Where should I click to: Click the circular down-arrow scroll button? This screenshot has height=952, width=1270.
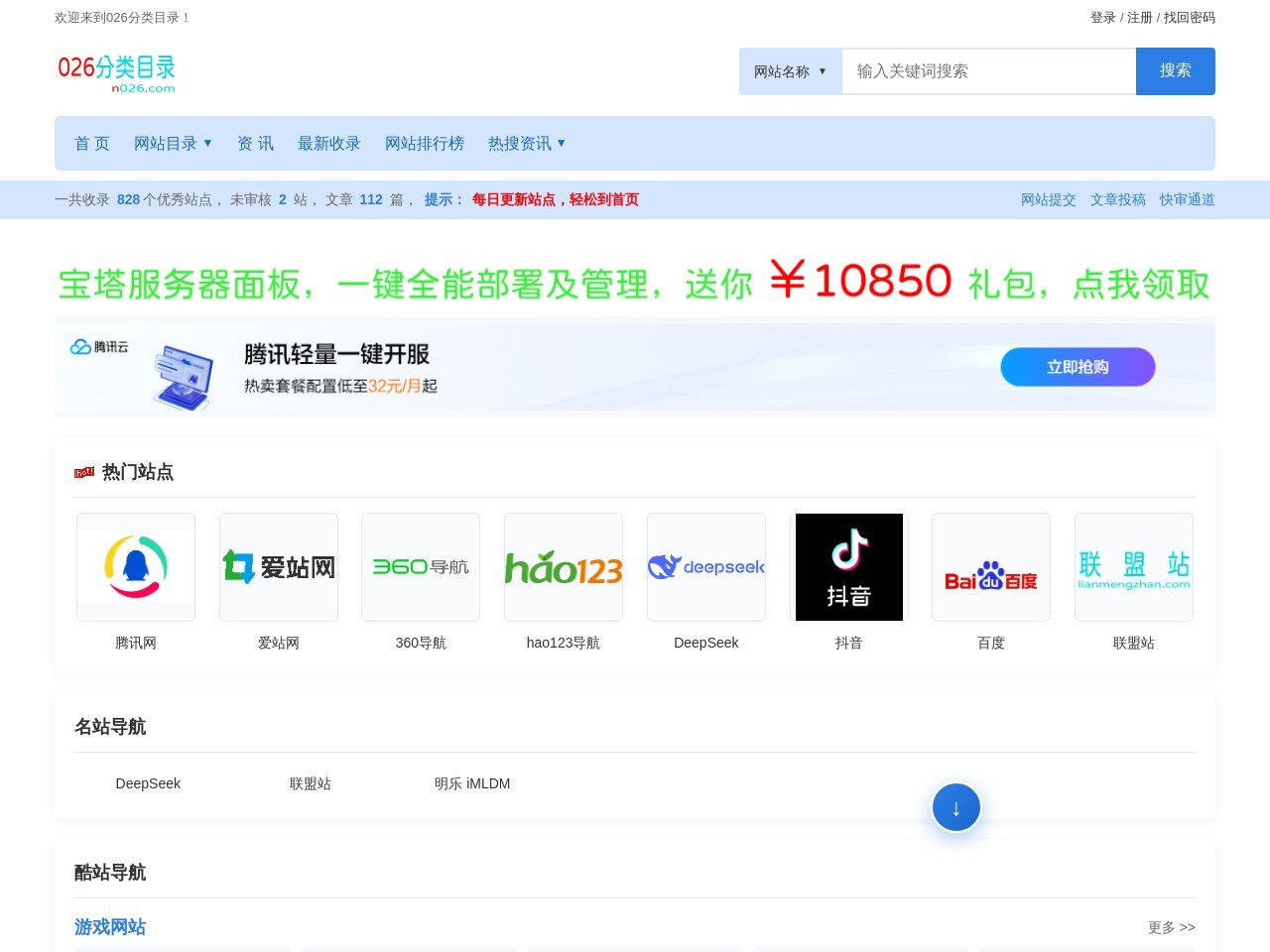(955, 806)
